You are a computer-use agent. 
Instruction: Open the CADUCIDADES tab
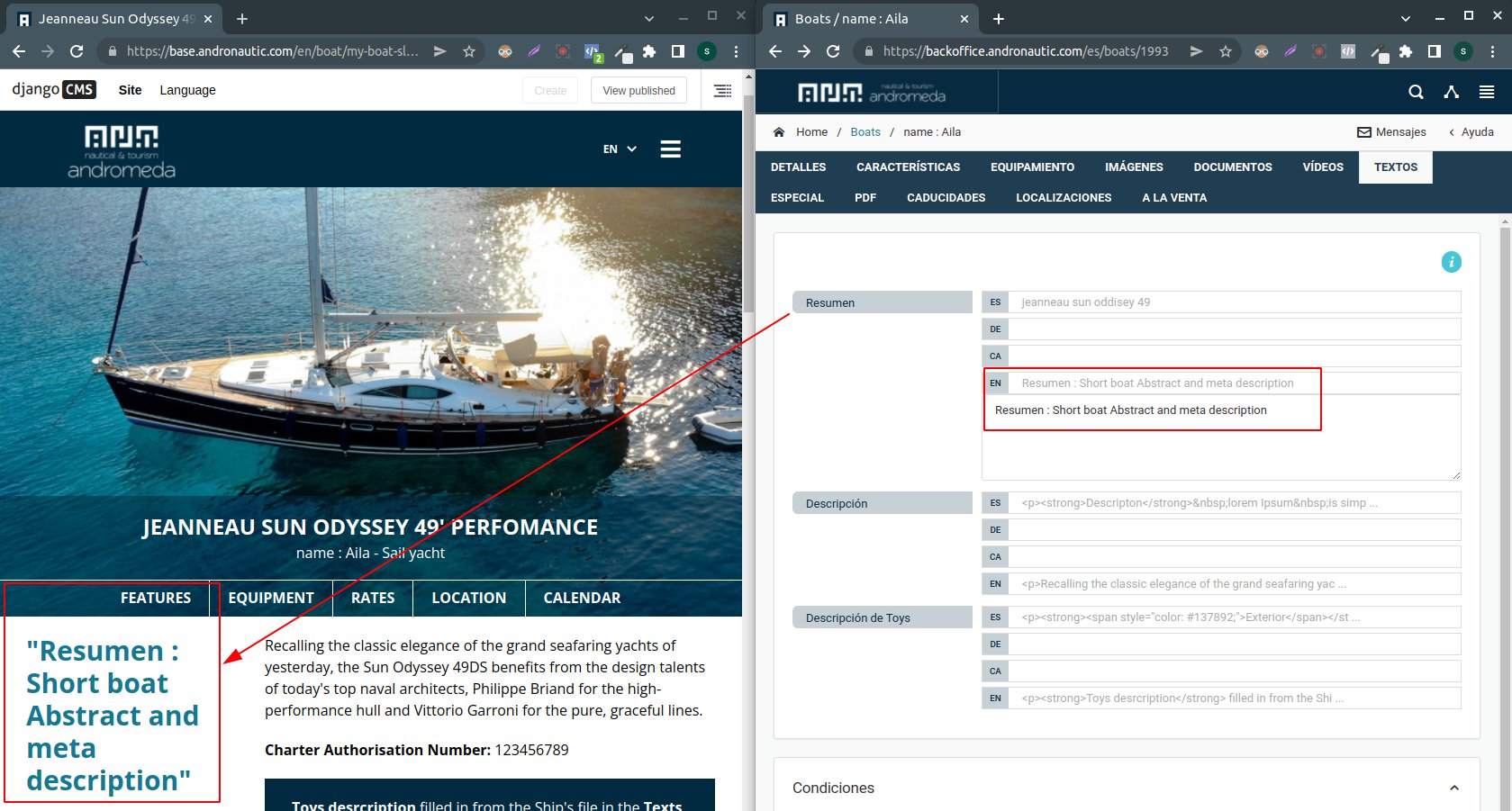coord(946,197)
